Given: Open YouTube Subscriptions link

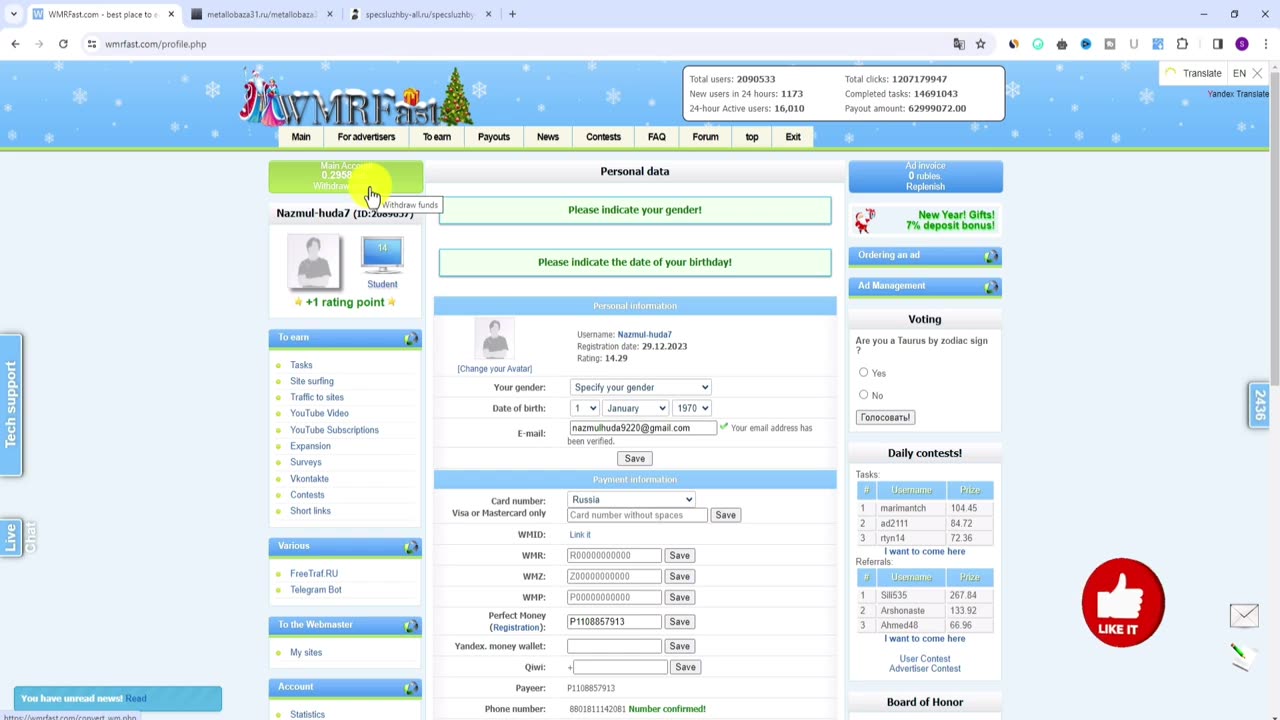Looking at the screenshot, I should pos(334,430).
